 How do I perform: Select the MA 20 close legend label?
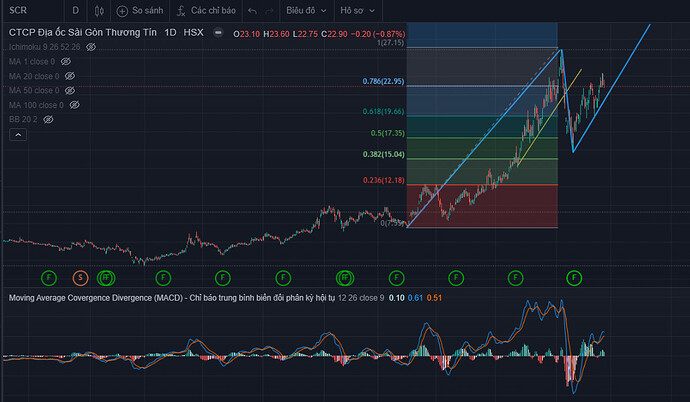pyautogui.click(x=34, y=76)
